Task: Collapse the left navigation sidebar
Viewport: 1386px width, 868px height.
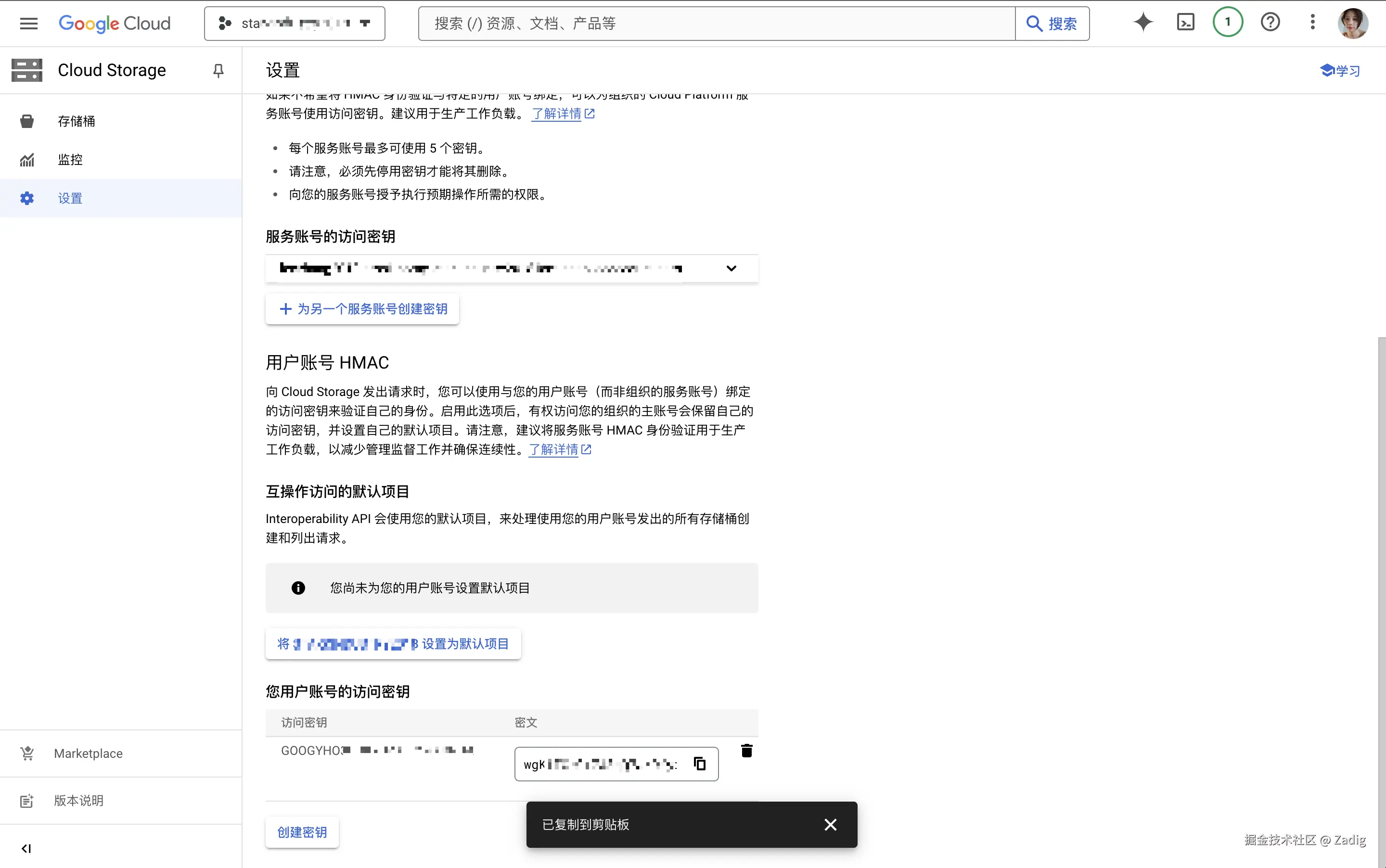Action: click(x=26, y=848)
